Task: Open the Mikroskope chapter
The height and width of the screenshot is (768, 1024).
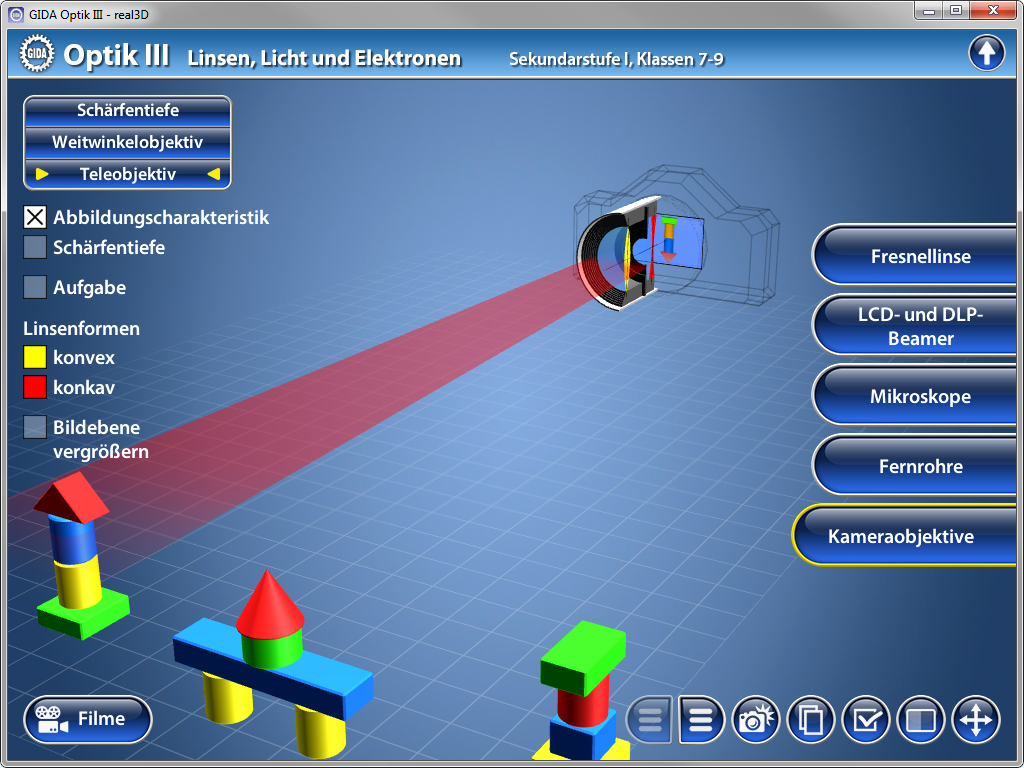Action: tap(920, 396)
